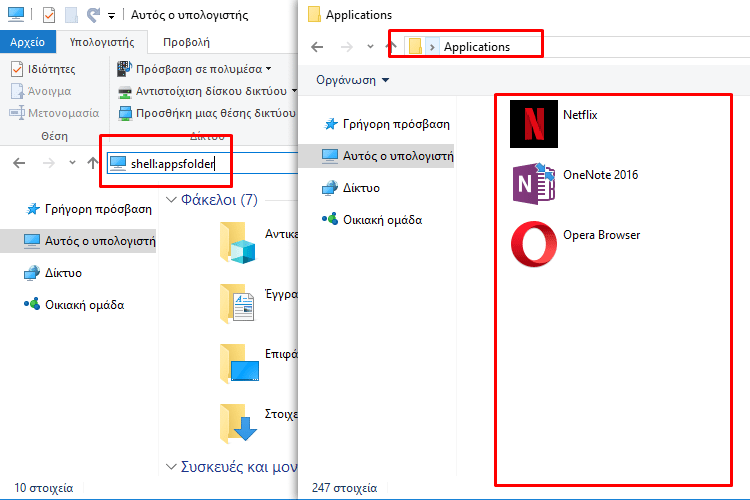
Task: Open the Οργάνωση dropdown menu
Action: pos(353,80)
